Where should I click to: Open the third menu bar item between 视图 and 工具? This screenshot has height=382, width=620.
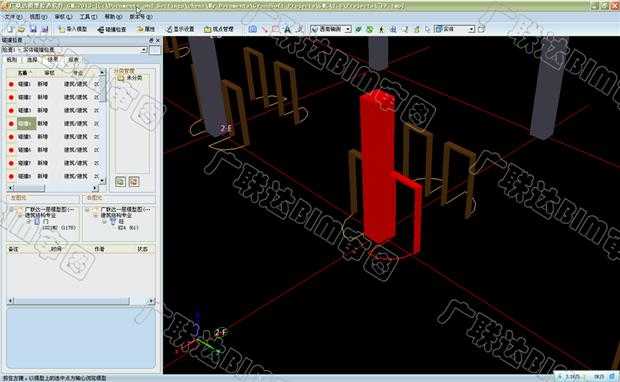(x=63, y=17)
